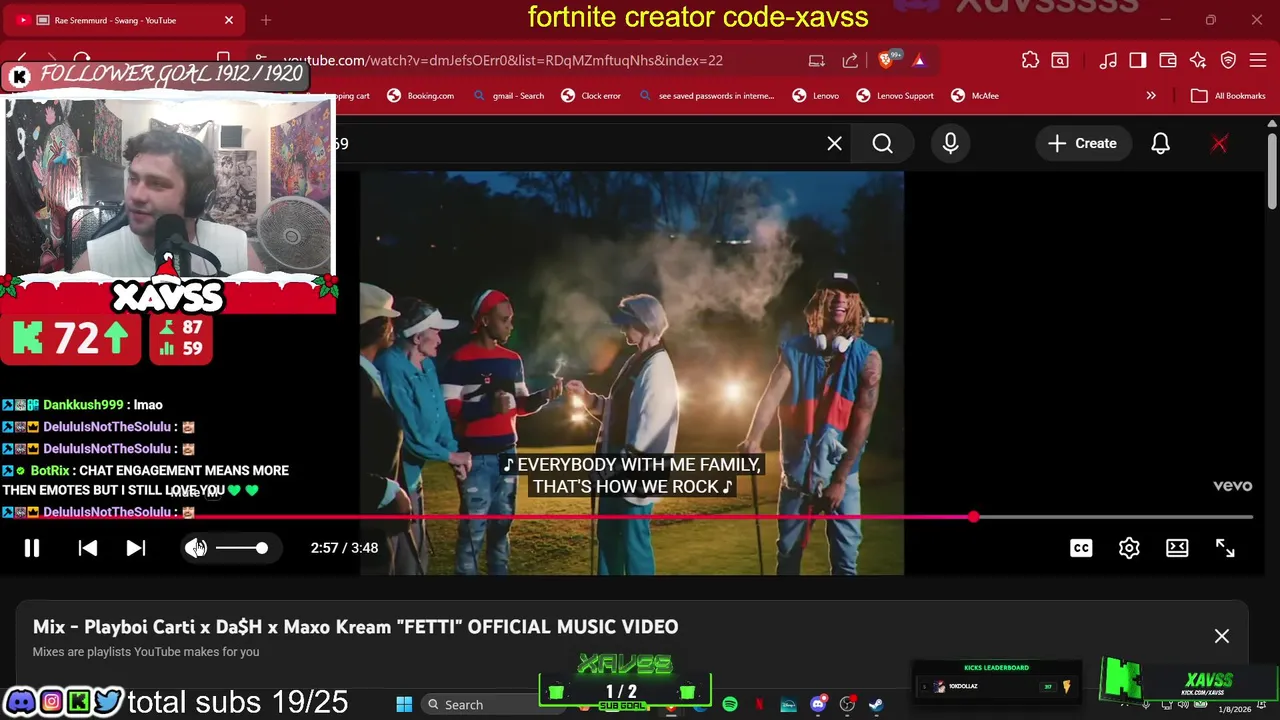Click the browser address bar URL
The height and width of the screenshot is (720, 1280).
coord(503,60)
